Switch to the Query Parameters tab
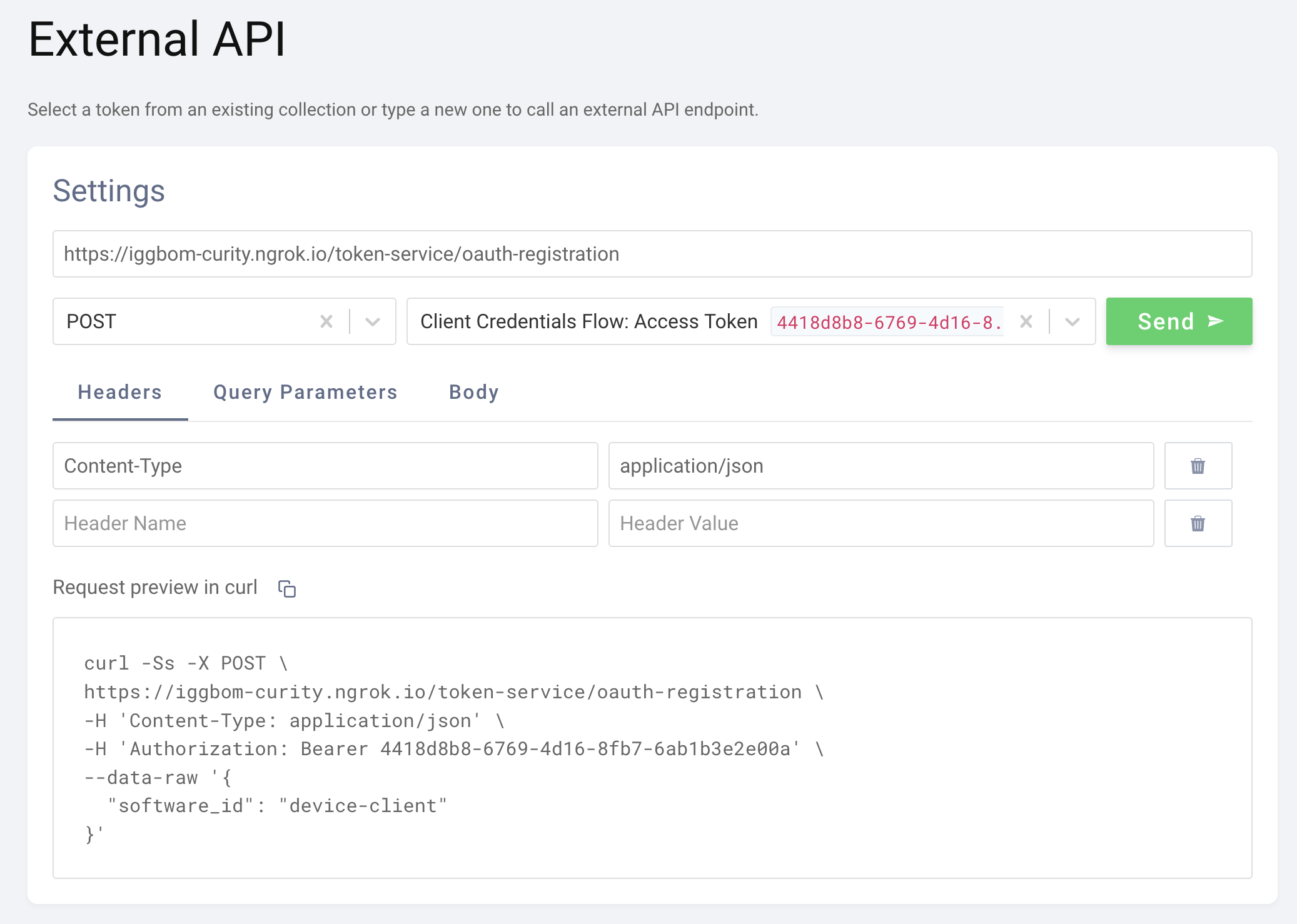Screen dimensions: 1297x924 pos(305,392)
